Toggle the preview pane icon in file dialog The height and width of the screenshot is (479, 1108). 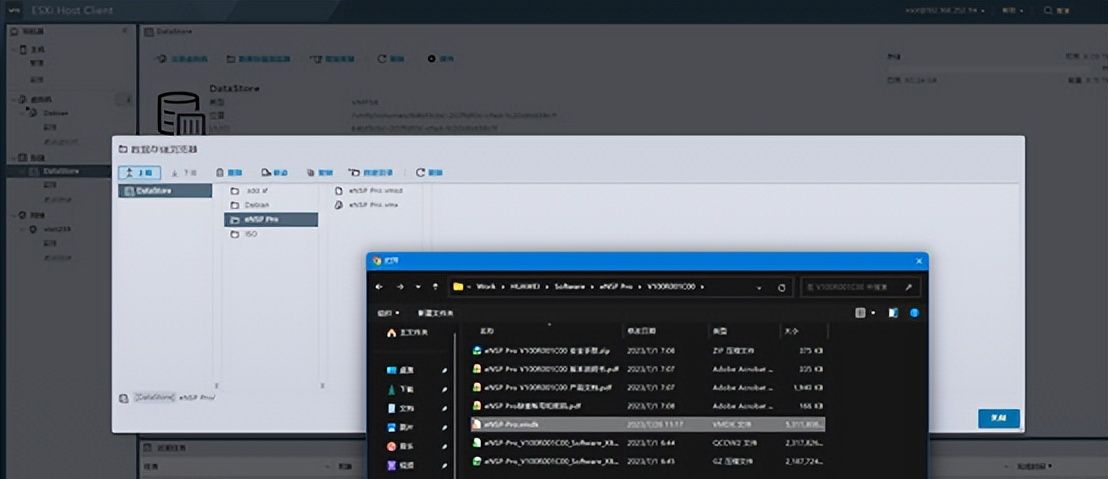tap(893, 312)
